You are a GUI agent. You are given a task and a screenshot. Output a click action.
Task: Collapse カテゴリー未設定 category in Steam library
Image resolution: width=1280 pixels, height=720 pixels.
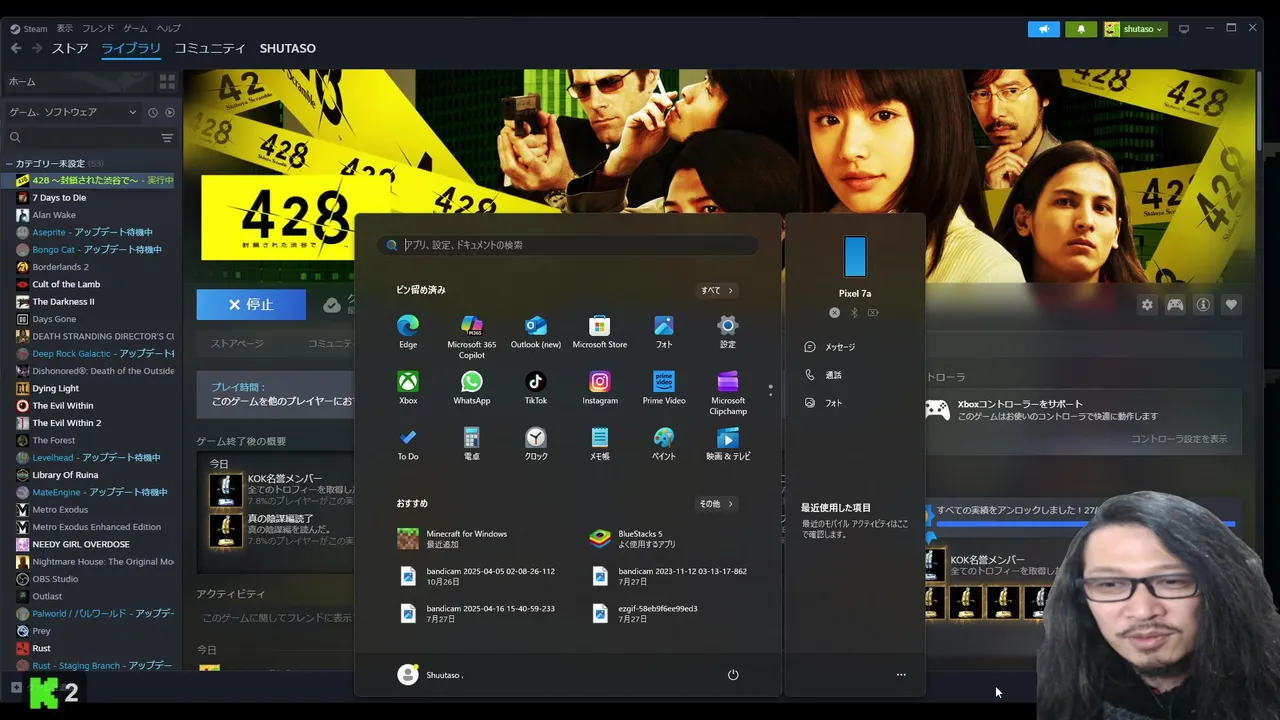[x=9, y=163]
